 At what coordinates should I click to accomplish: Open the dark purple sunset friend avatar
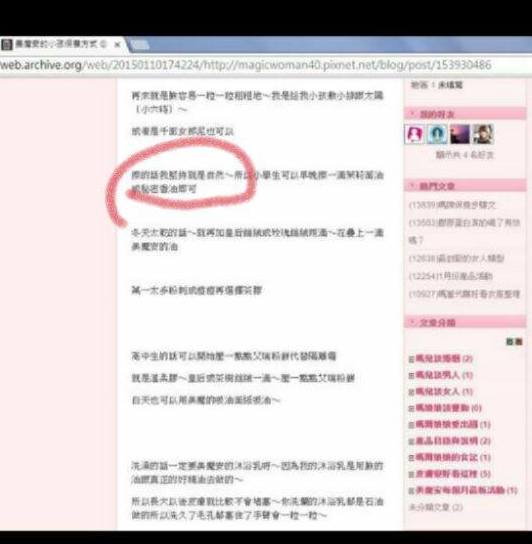[459, 134]
